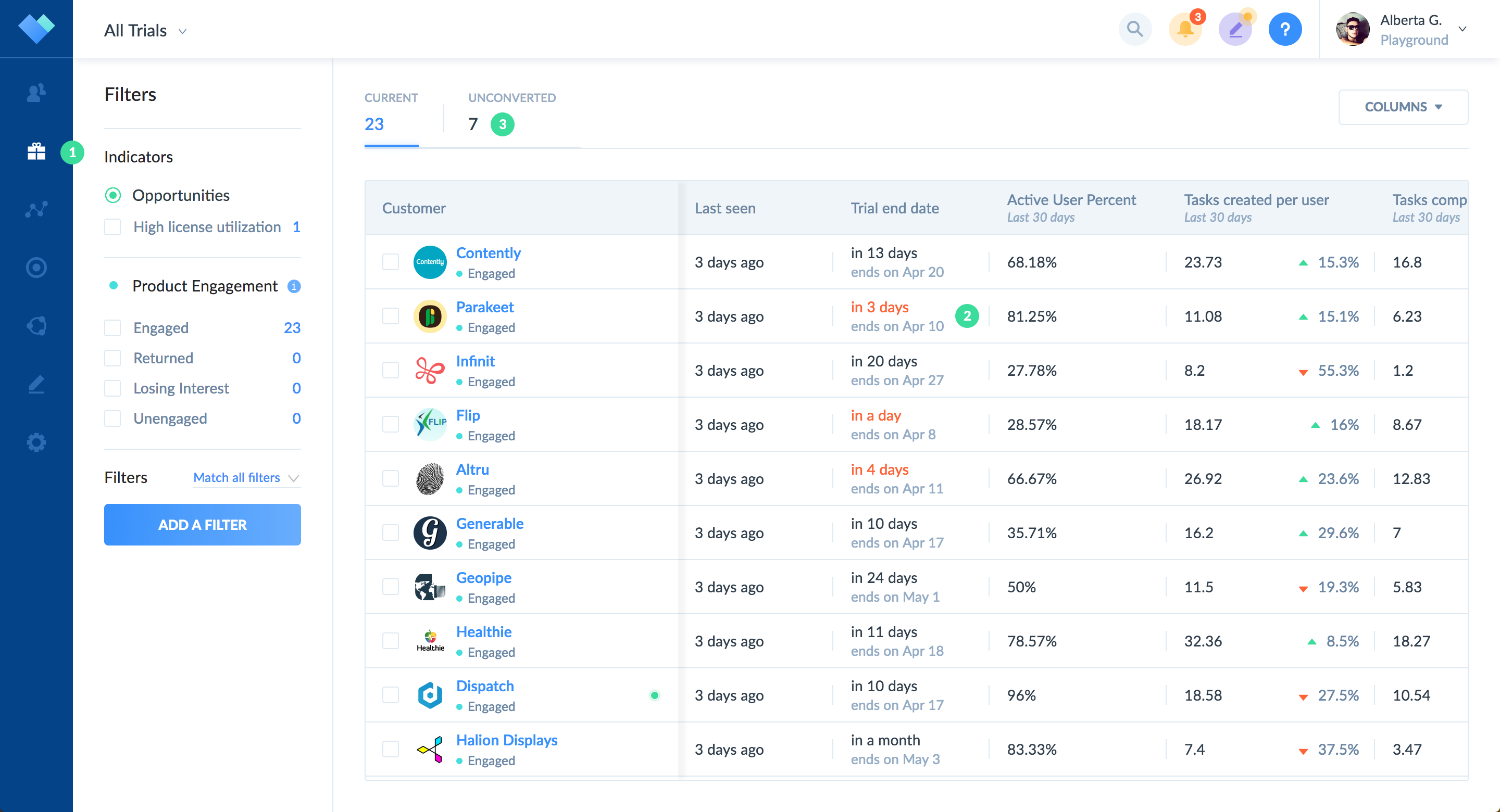Enable High license utilization checkbox
Viewport: 1500px width, 812px height.
point(113,227)
